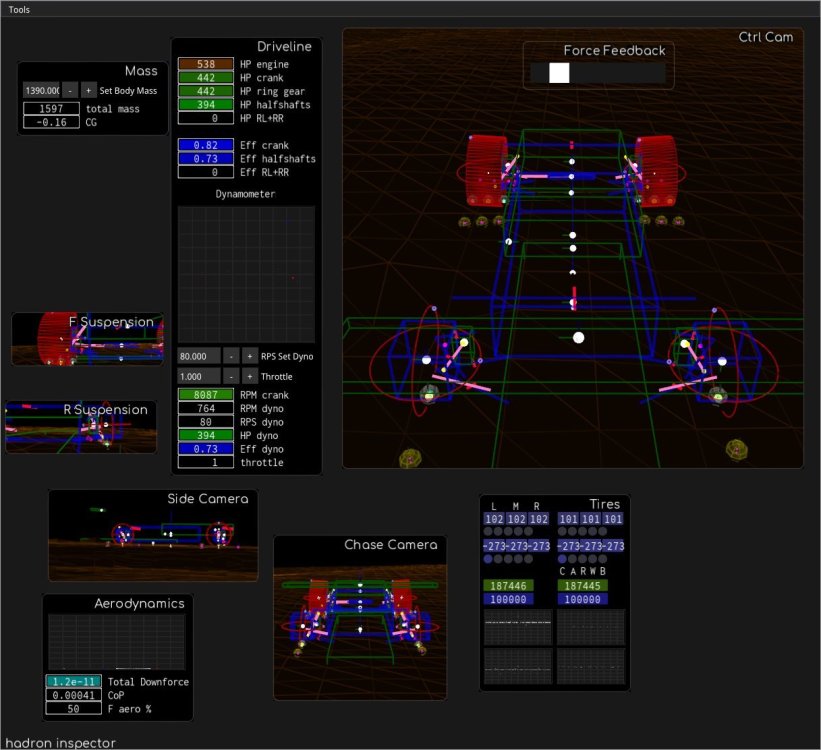Viewport: 821px width, 750px height.
Task: Select the F aero % value 50
Action: [74, 709]
